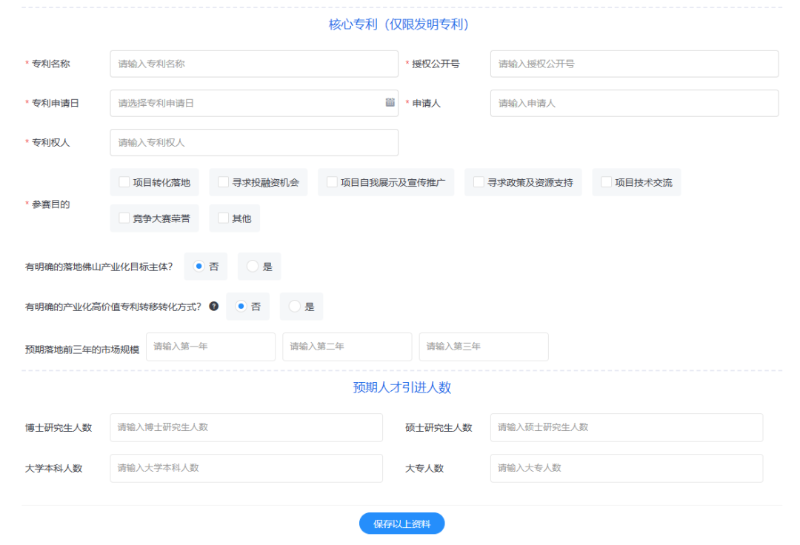Click the question mark help icon

click(213, 306)
